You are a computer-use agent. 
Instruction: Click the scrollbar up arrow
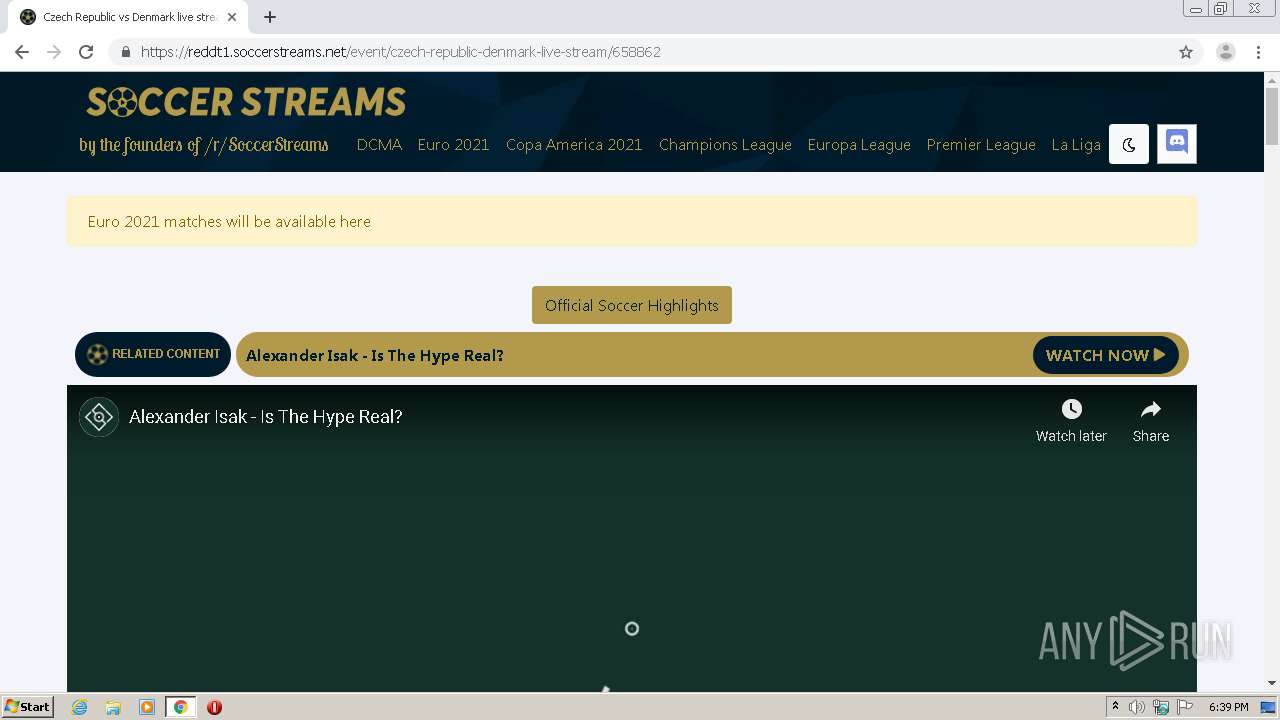[1272, 79]
